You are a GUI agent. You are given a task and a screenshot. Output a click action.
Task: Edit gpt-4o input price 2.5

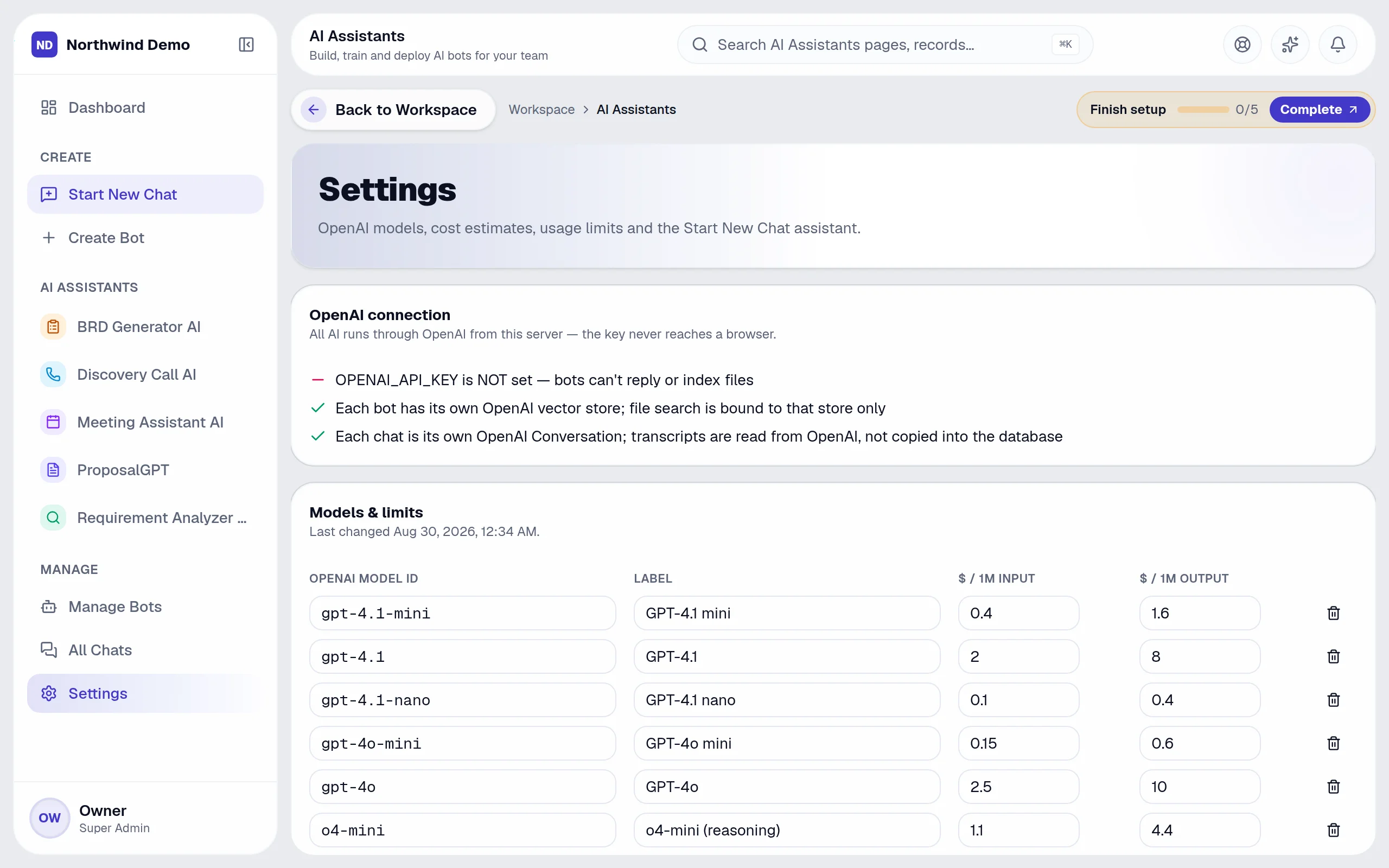tap(1018, 787)
